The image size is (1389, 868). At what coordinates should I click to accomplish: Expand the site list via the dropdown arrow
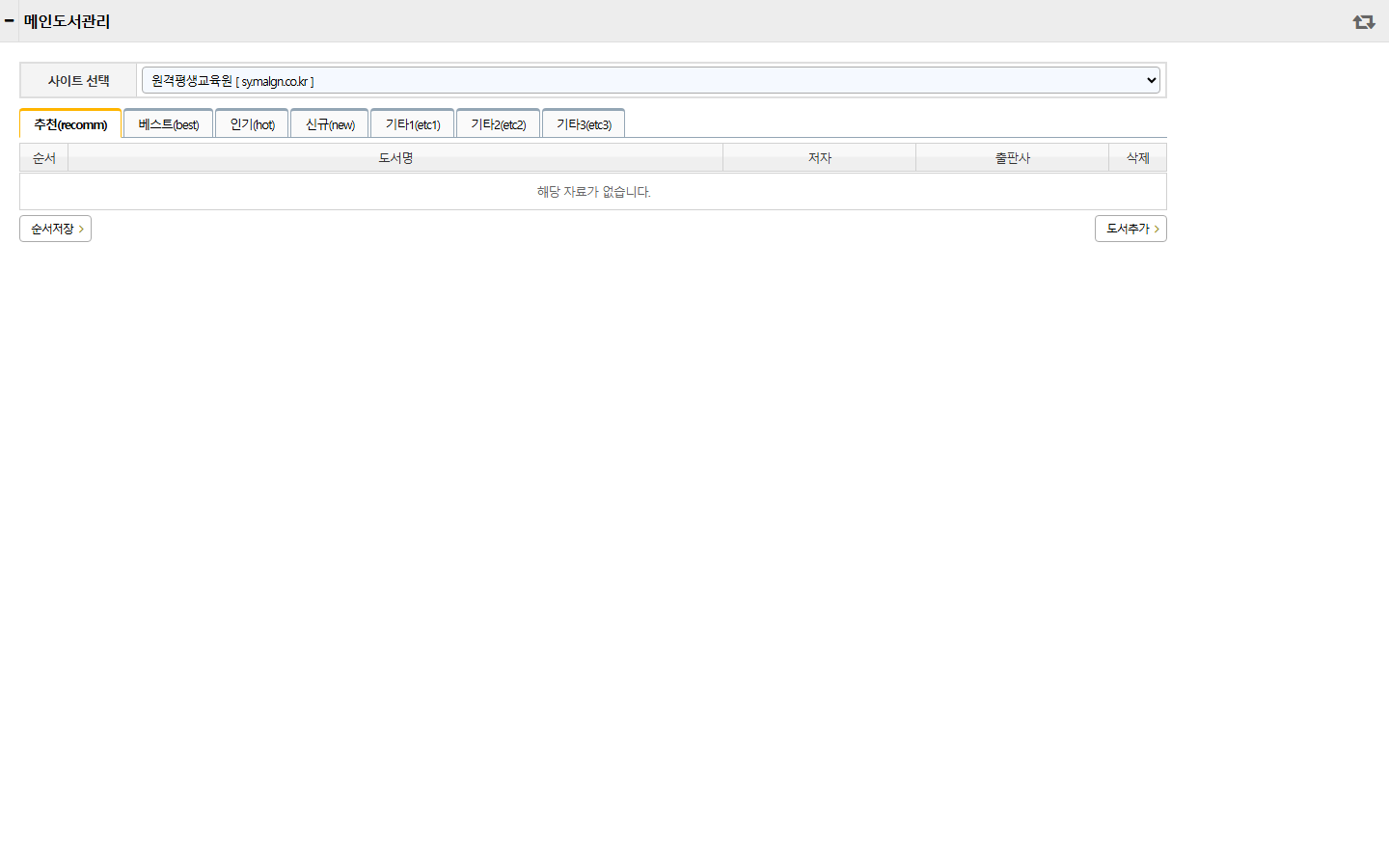tap(1151, 80)
